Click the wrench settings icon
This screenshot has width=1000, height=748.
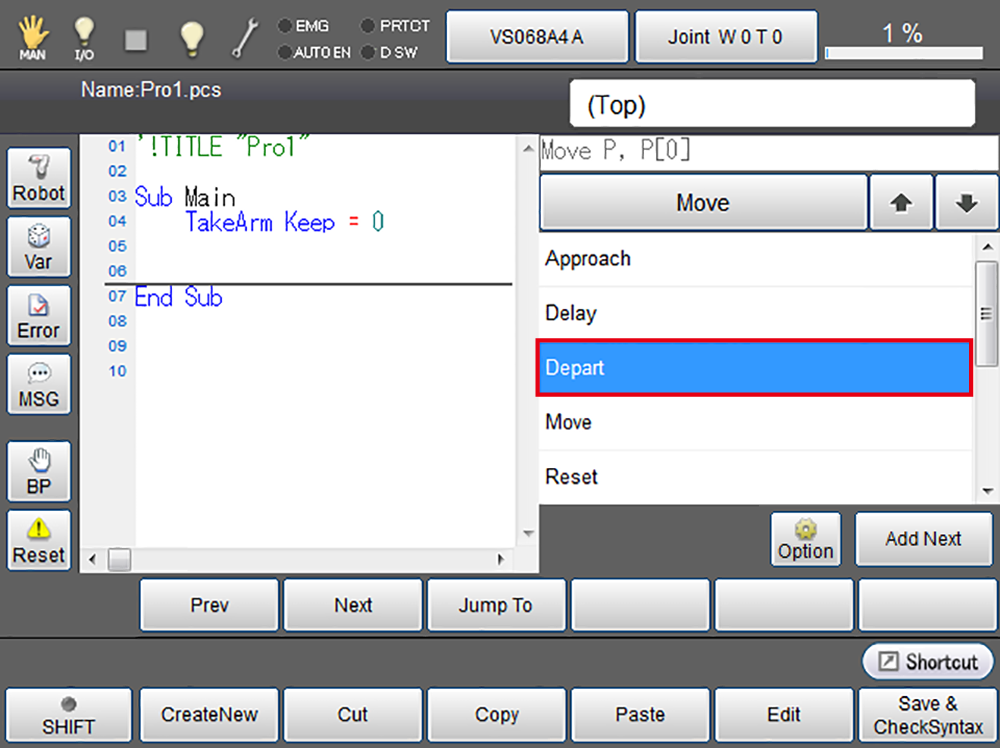245,37
